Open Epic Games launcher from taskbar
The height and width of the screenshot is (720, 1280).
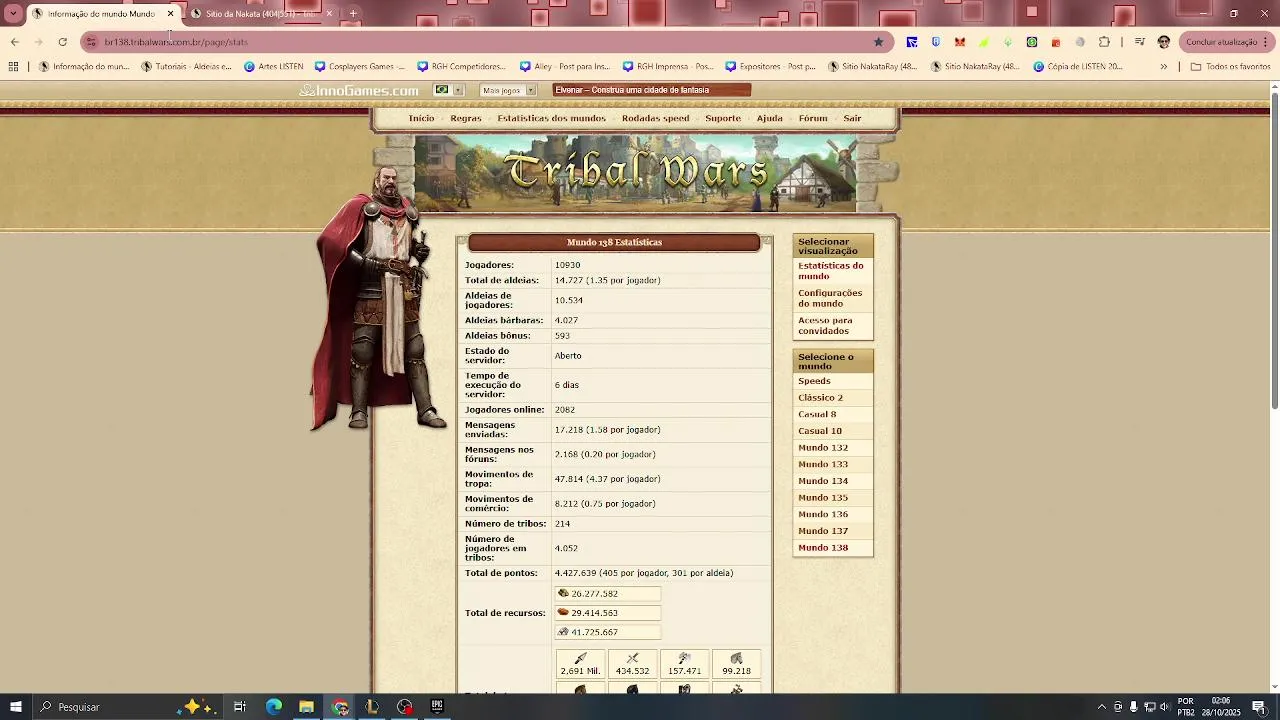[437, 707]
